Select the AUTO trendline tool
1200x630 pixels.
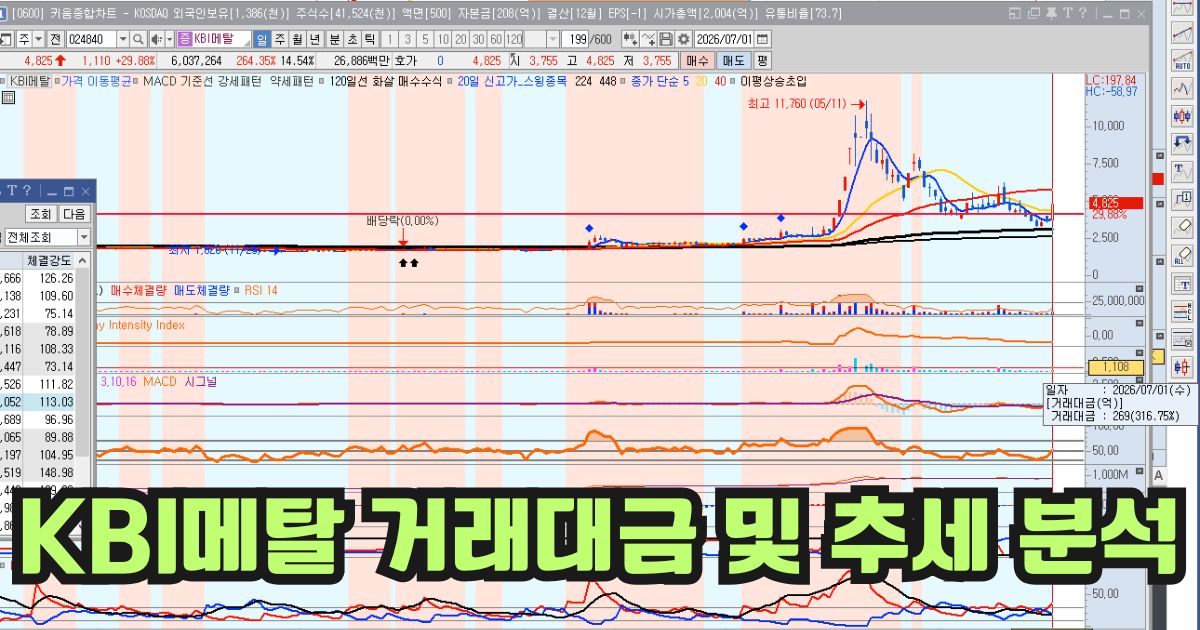click(x=1183, y=58)
